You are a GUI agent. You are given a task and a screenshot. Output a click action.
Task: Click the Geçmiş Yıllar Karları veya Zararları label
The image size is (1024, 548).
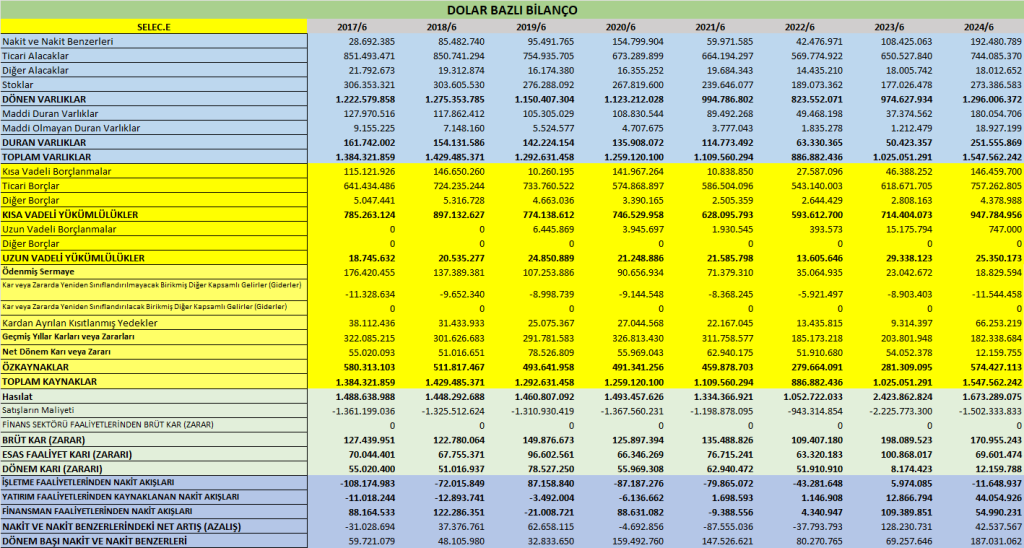coord(68,337)
